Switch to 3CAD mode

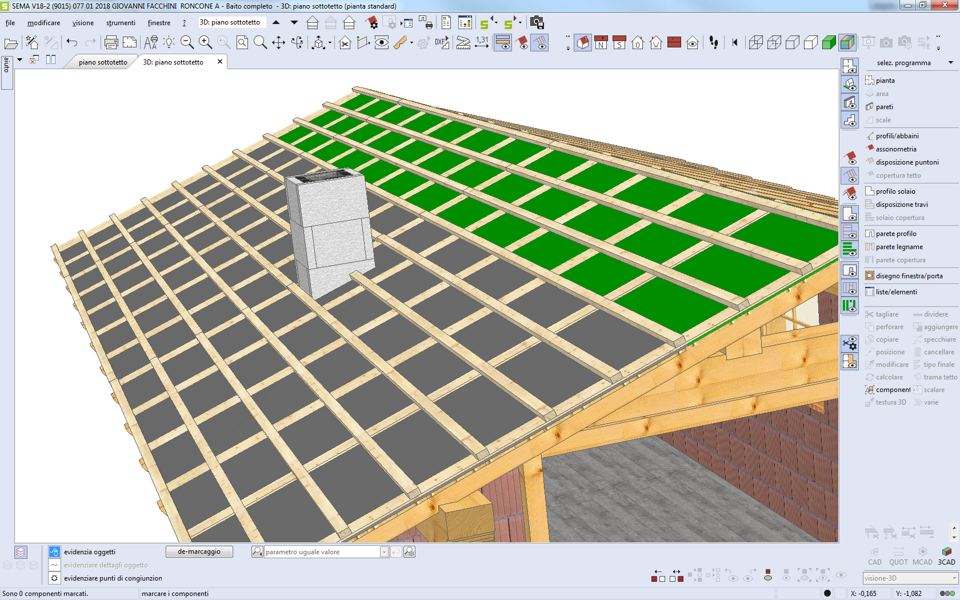pos(946,556)
